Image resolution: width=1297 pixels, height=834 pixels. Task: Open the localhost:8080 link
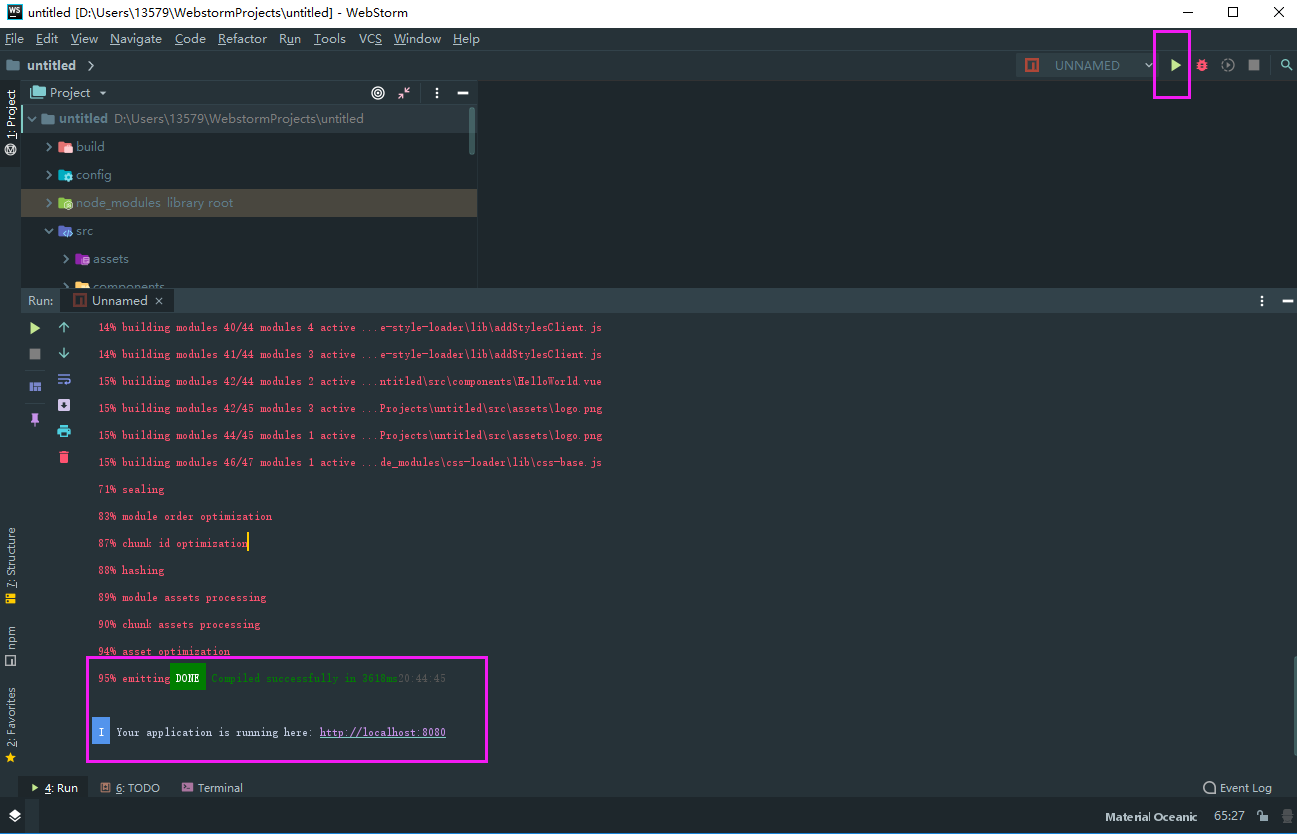382,732
